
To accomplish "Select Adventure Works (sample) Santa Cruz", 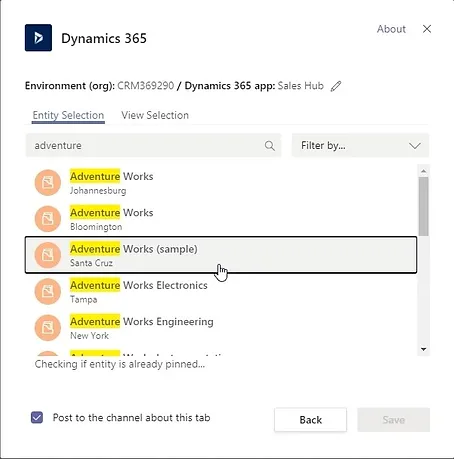I will (221, 255).
